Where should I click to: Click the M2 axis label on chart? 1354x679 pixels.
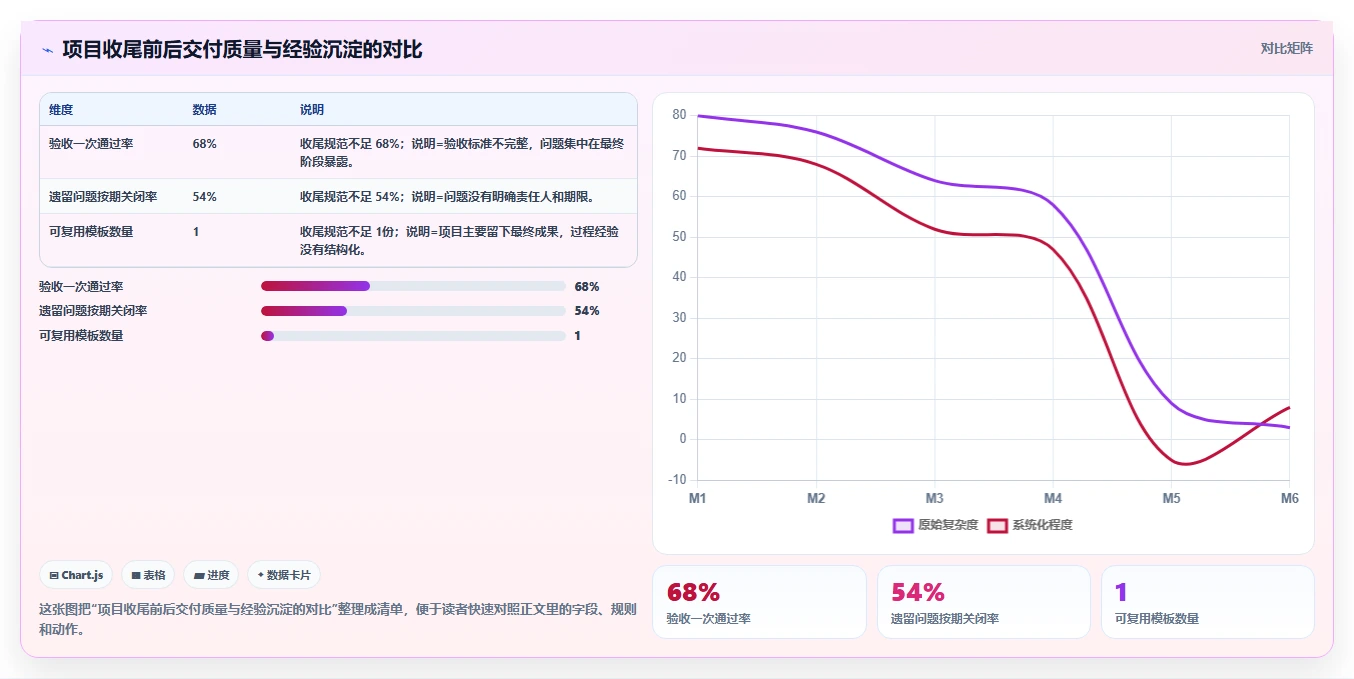[x=816, y=498]
